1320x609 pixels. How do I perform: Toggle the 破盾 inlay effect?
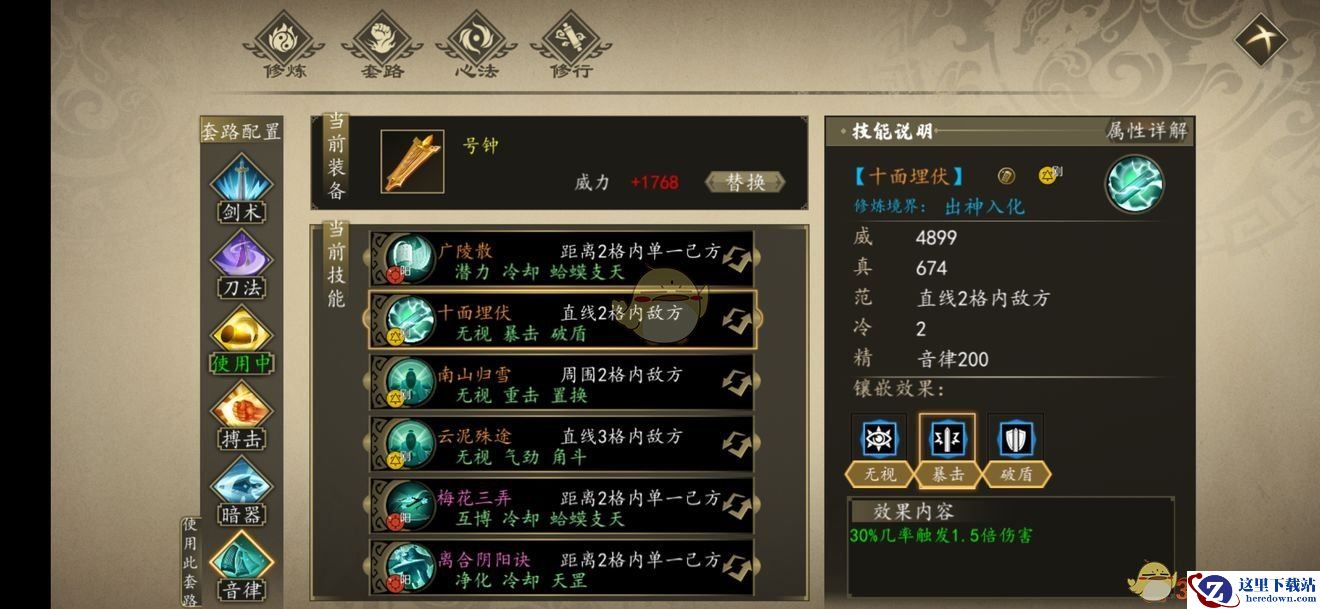[x=1016, y=451]
